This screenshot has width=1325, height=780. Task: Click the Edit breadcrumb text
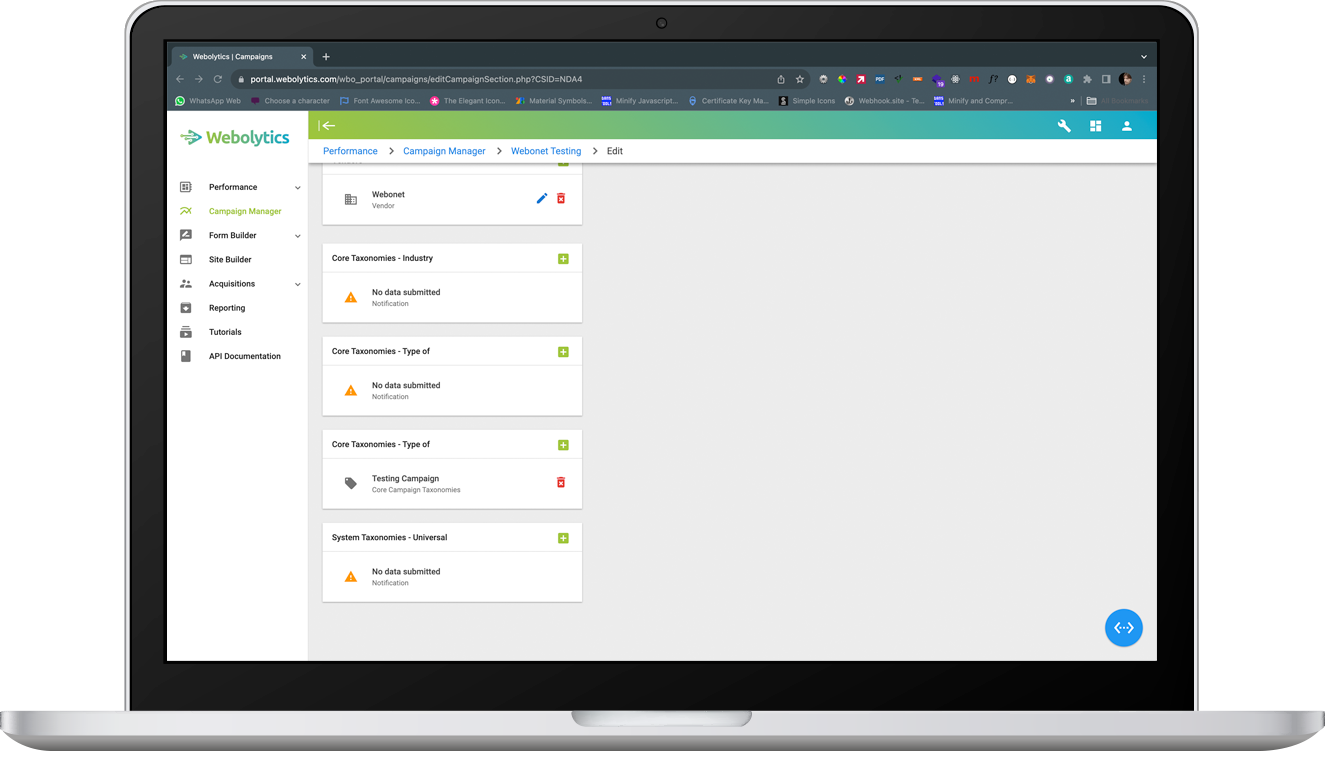615,151
